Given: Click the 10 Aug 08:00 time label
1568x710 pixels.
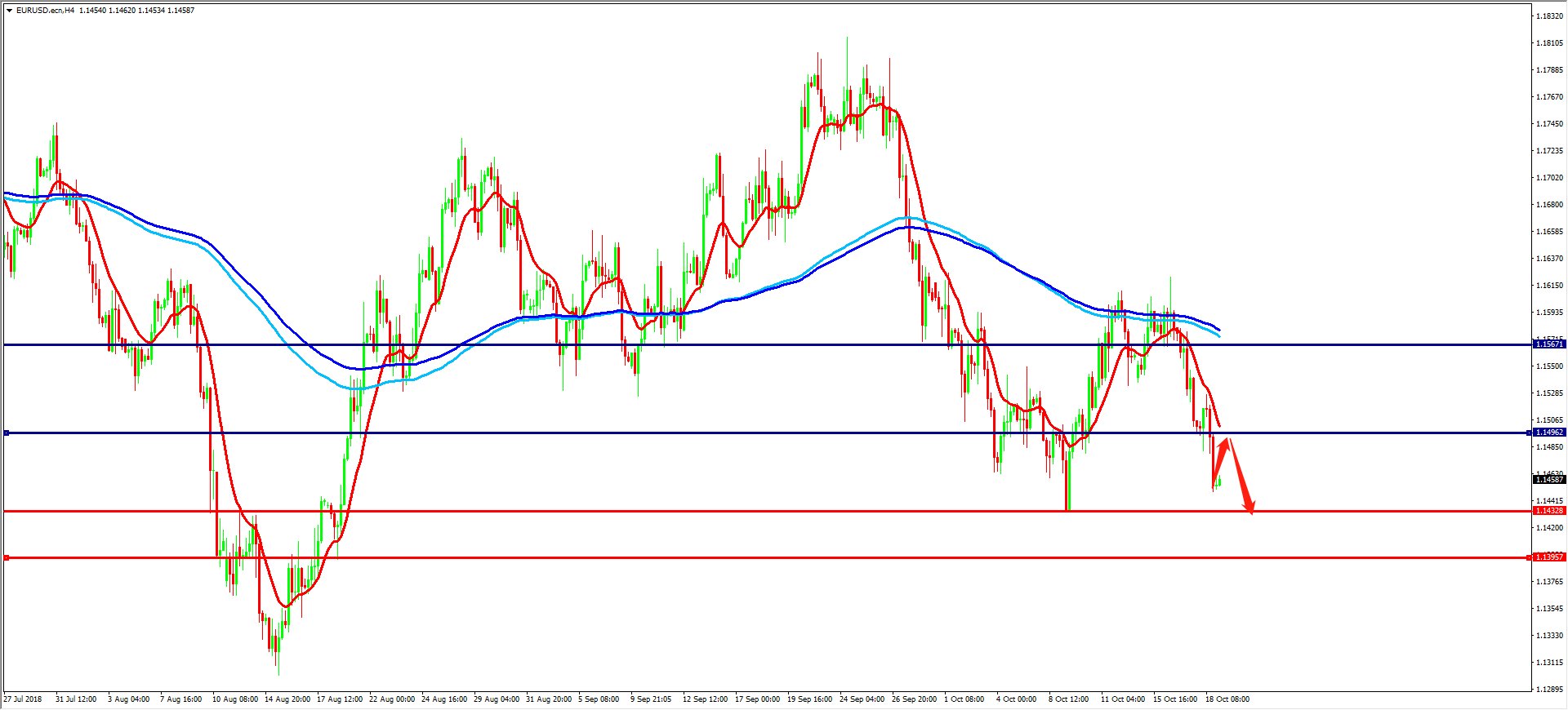Looking at the screenshot, I should pyautogui.click(x=235, y=699).
